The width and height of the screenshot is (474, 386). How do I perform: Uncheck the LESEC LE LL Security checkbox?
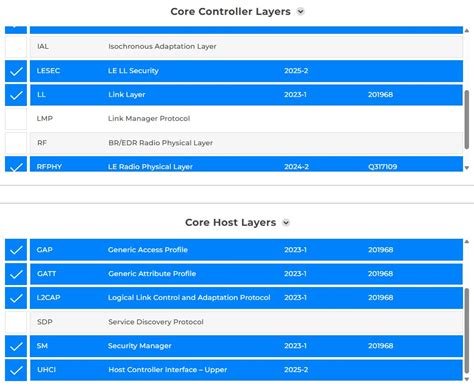tap(16, 71)
